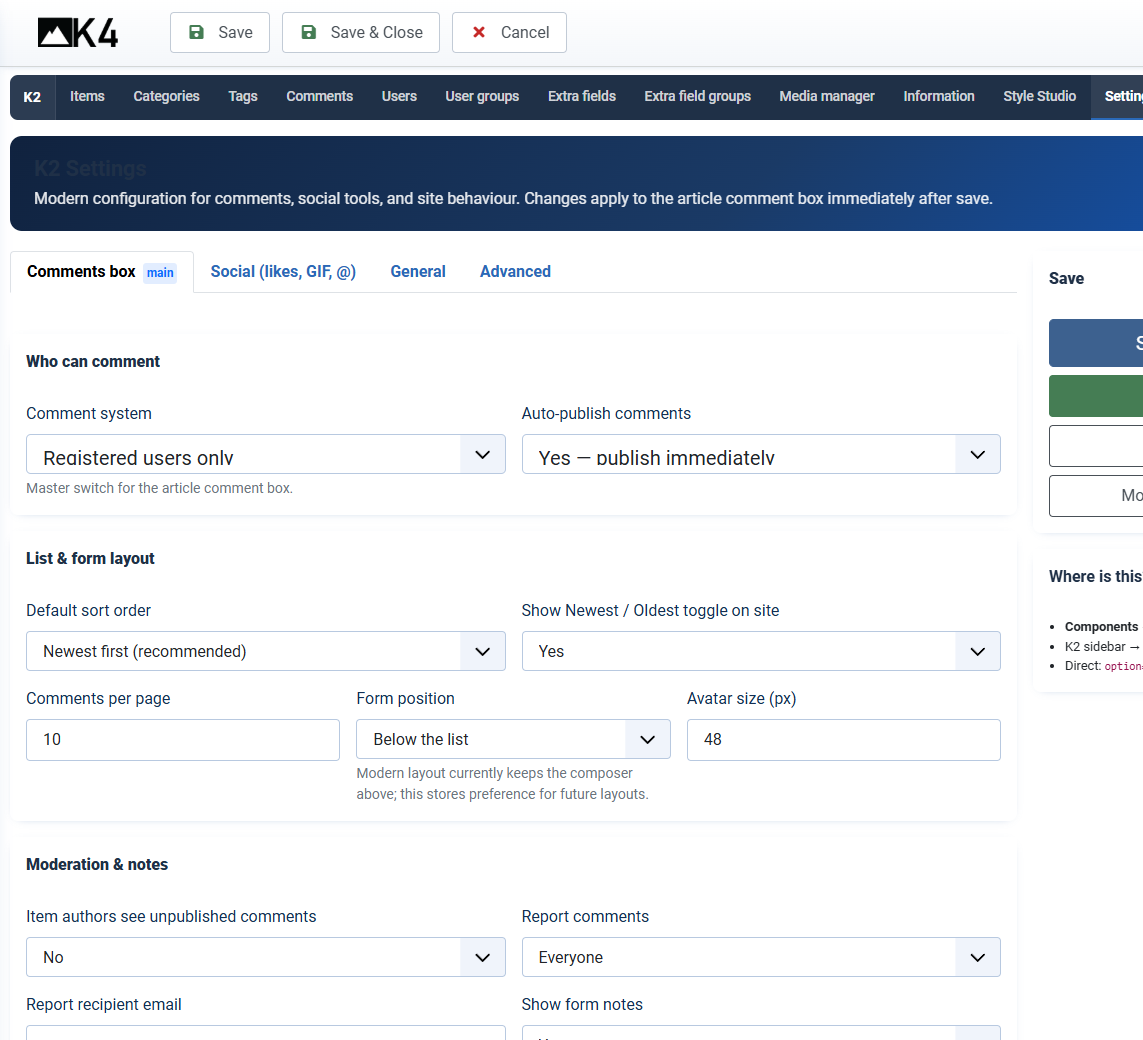
Task: Open the Auto-publish comments dropdown
Action: (x=761, y=454)
